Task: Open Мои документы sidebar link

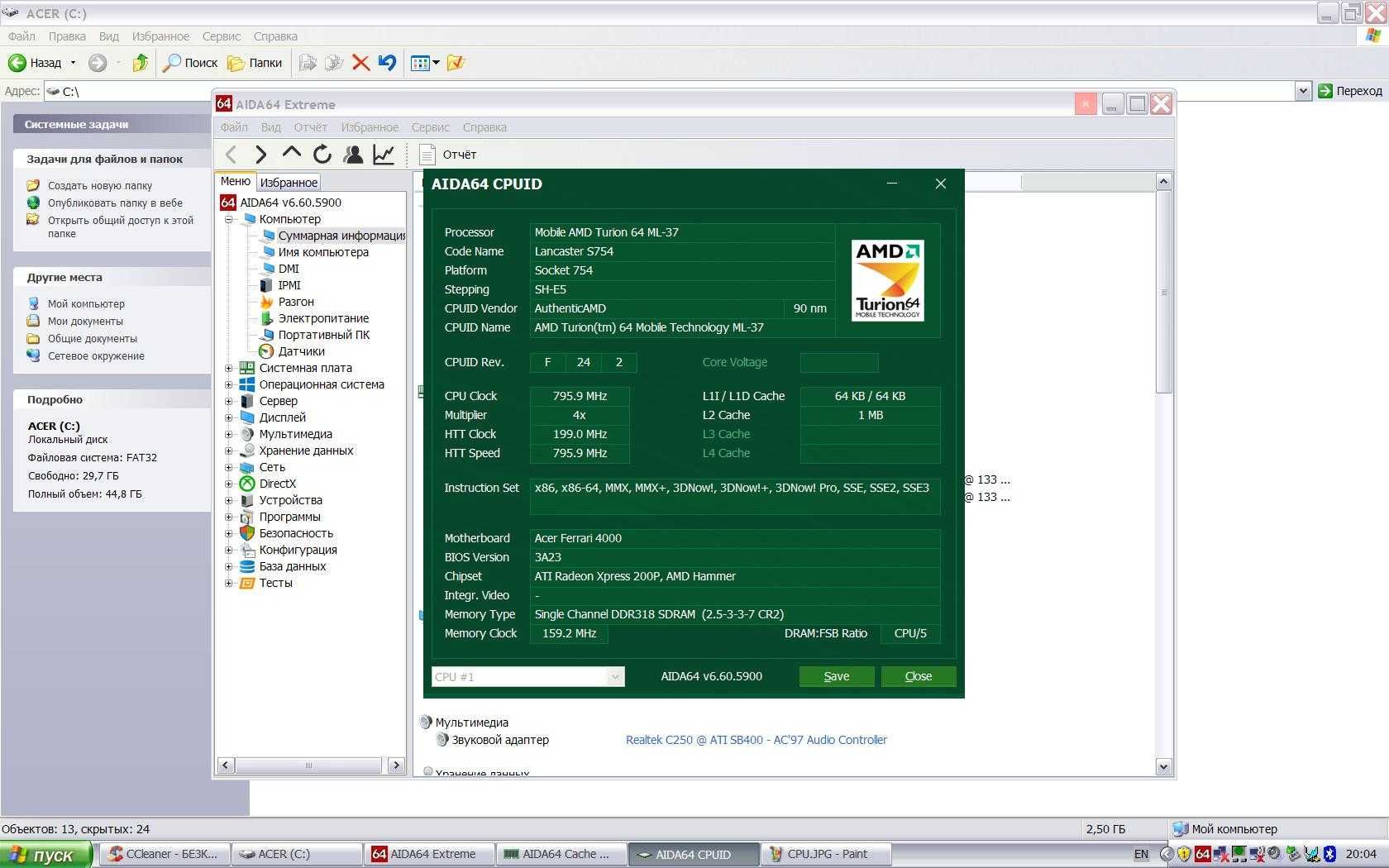Action: (85, 322)
